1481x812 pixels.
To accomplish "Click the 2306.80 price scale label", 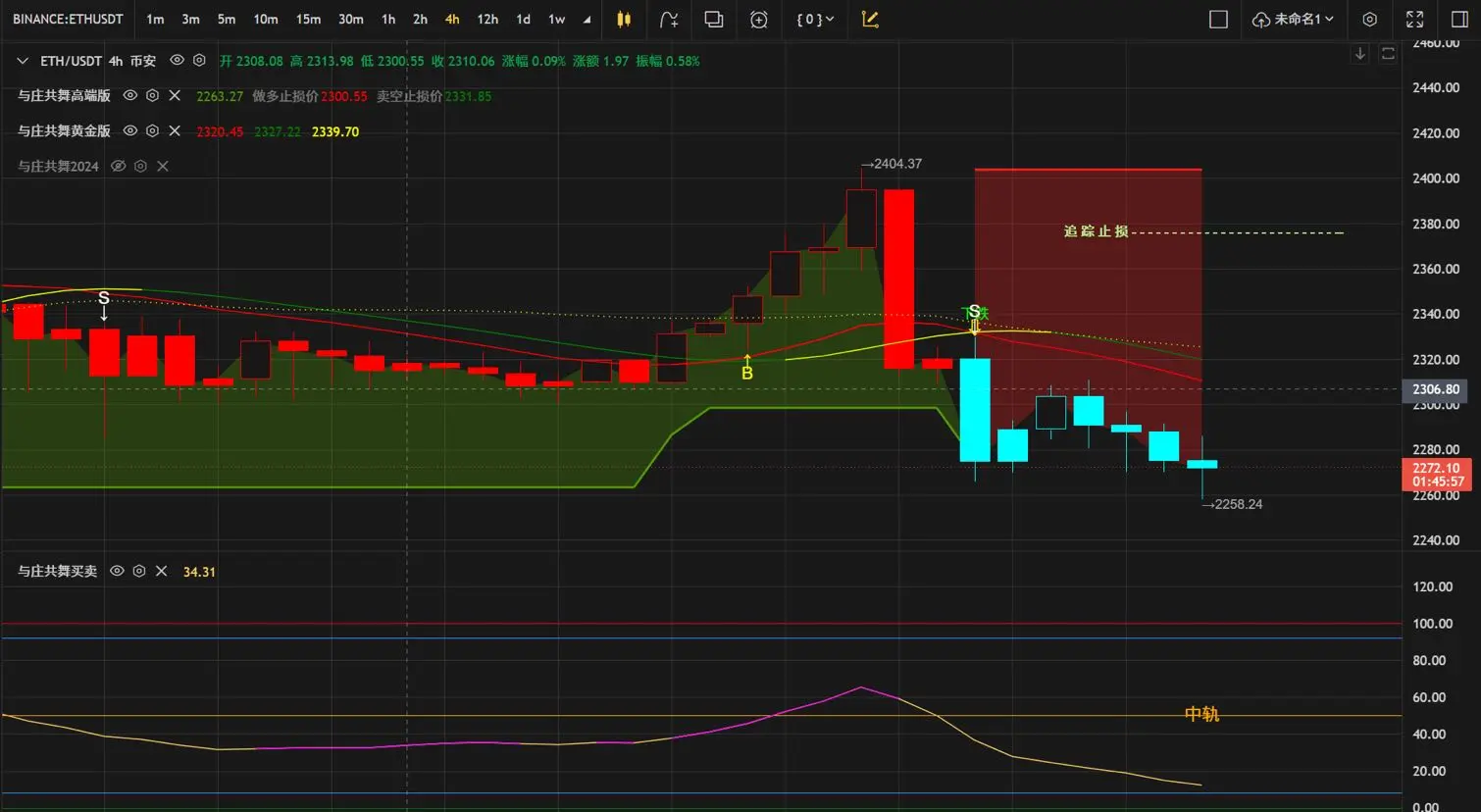I will tap(1436, 389).
